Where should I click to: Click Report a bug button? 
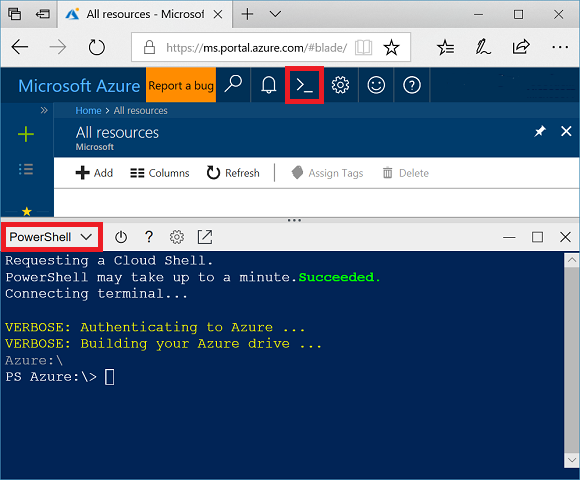point(181,85)
